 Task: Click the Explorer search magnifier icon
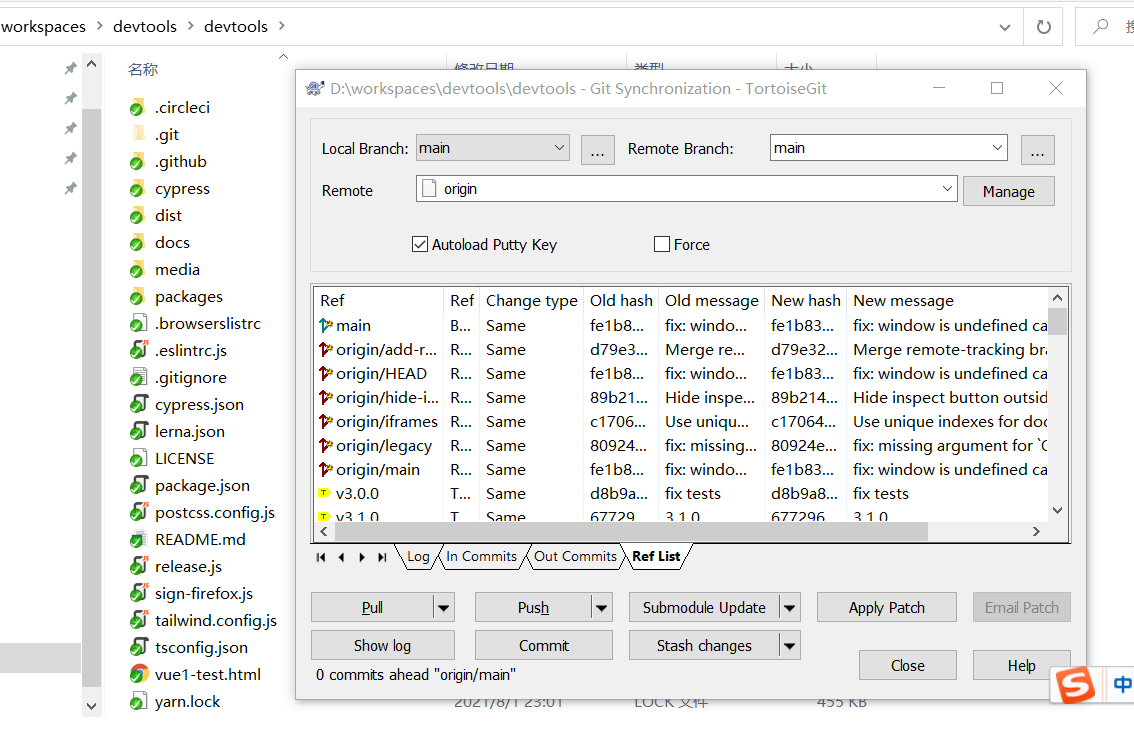(1100, 27)
